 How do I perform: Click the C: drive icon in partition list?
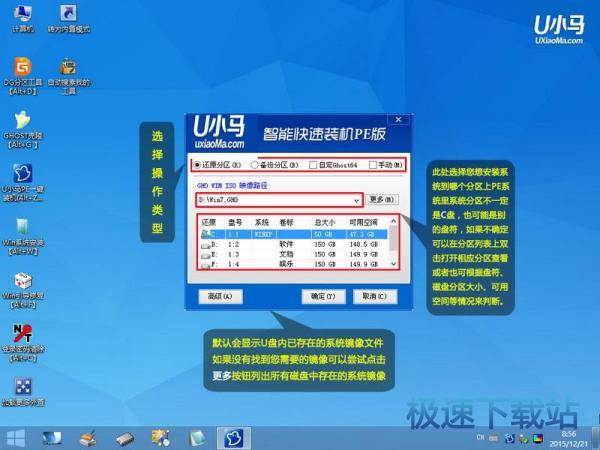tap(206, 234)
